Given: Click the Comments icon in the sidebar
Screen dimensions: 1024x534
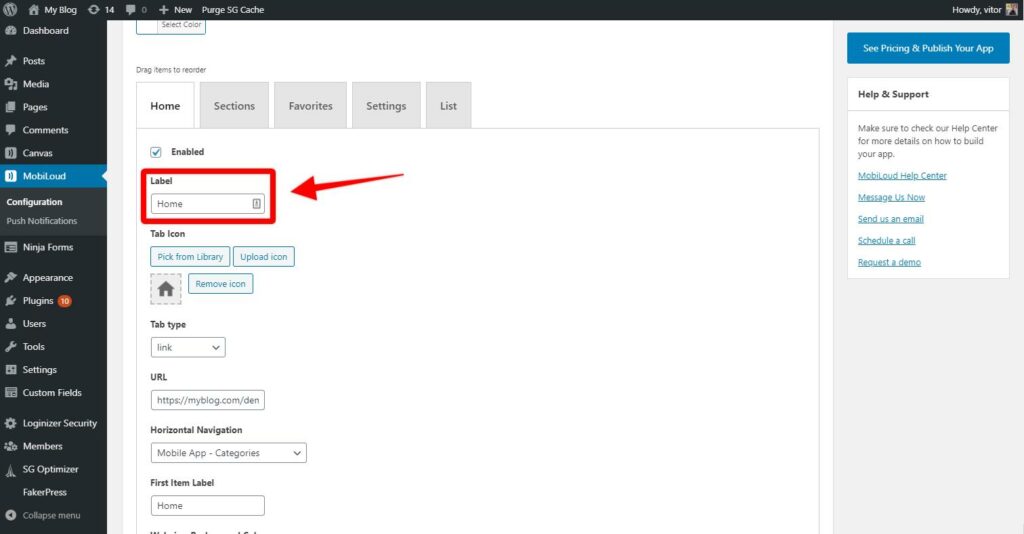Looking at the screenshot, I should click(10, 130).
